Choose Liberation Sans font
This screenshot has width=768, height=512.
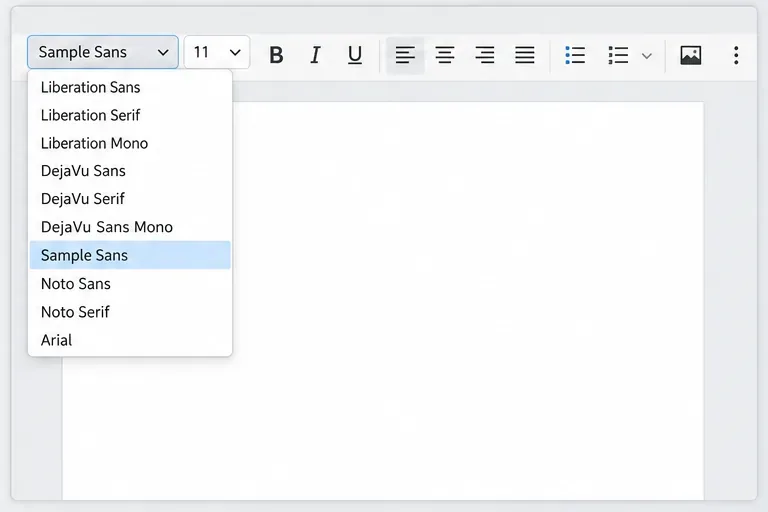tap(130, 87)
